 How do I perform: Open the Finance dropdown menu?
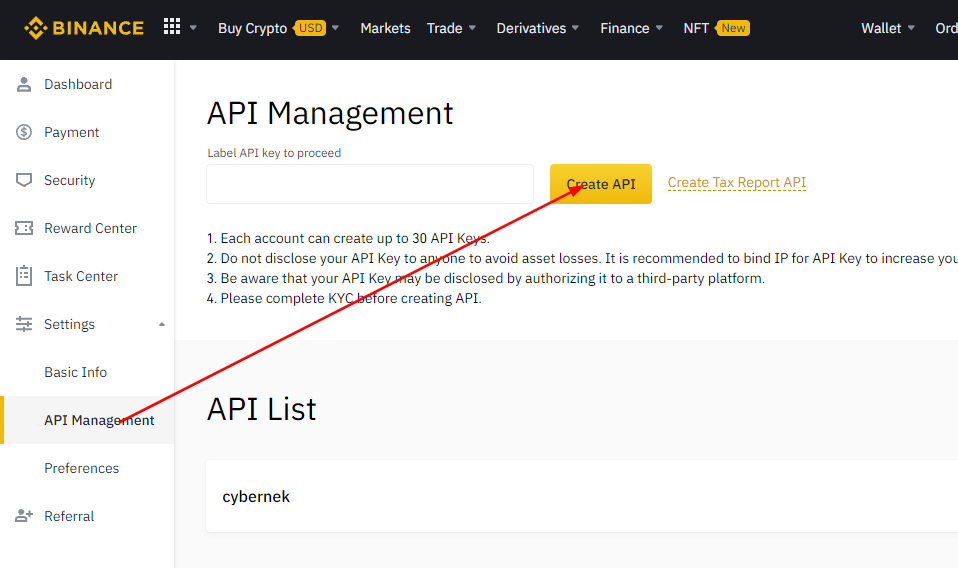click(632, 28)
